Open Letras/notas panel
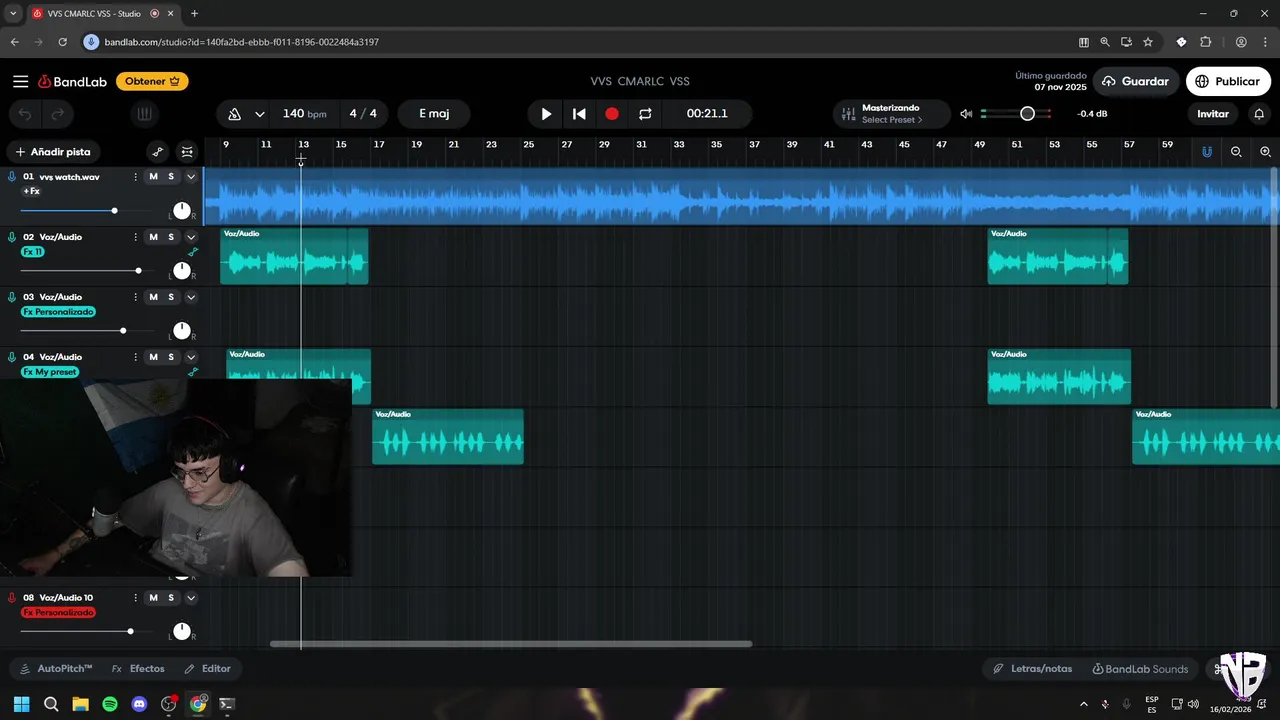Screen dimensions: 1280x720 click(1032, 669)
